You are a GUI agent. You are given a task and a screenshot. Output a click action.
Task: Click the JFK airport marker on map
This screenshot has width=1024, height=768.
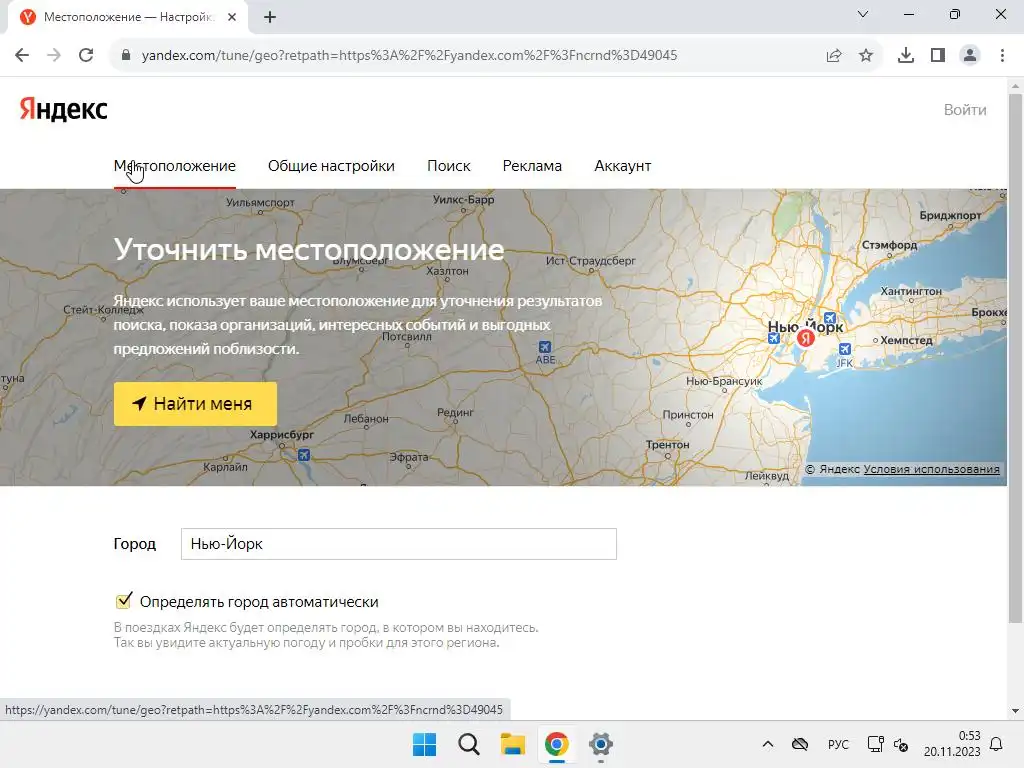(845, 349)
